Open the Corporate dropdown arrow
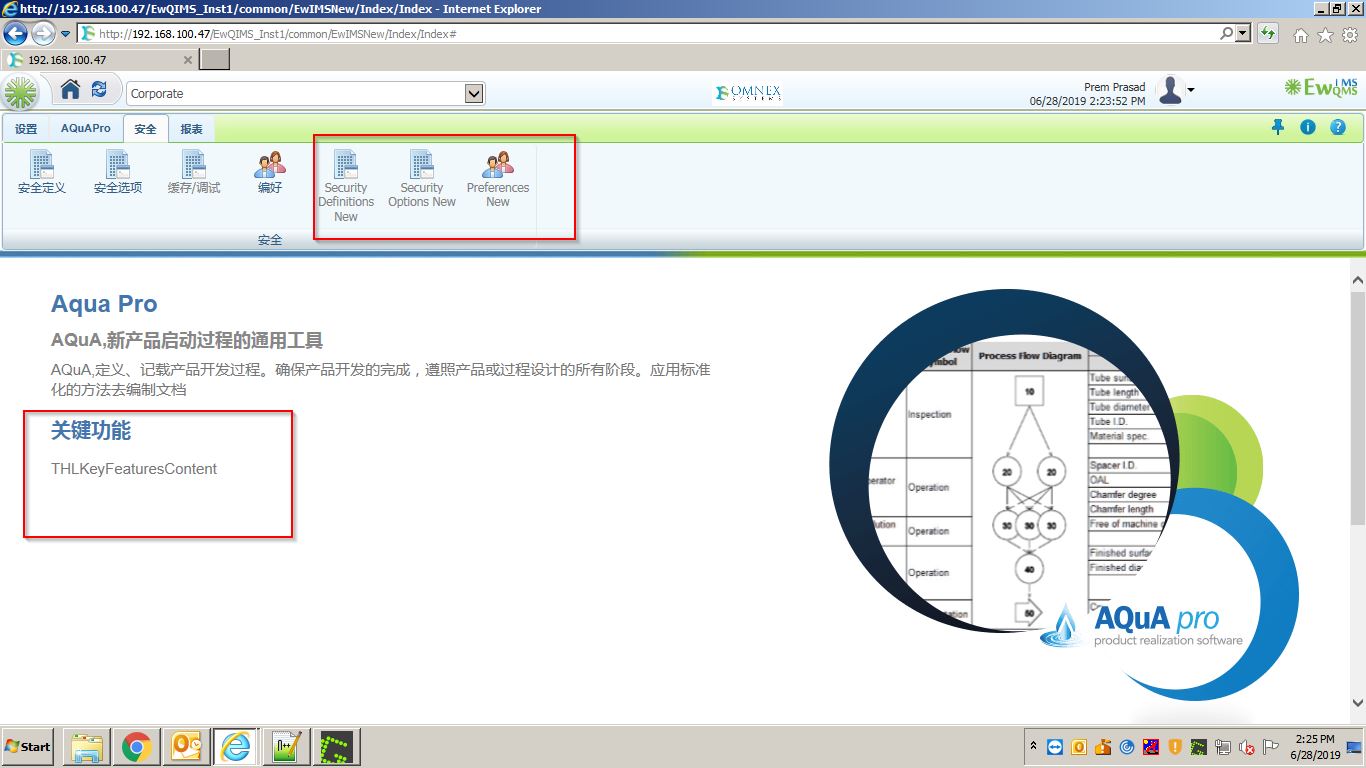The image size is (1366, 768). pos(474,93)
